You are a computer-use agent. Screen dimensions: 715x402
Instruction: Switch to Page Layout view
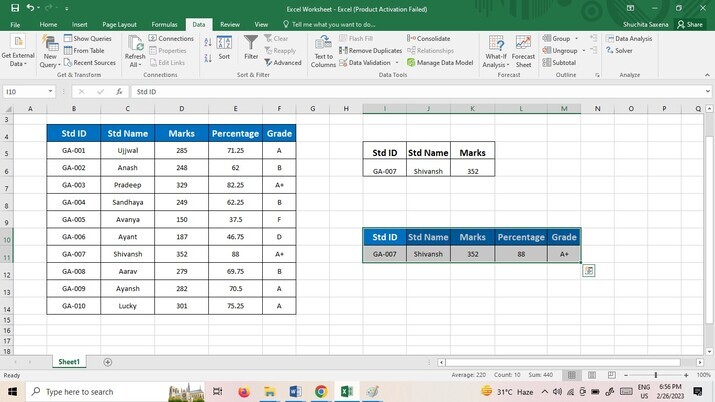(x=592, y=375)
